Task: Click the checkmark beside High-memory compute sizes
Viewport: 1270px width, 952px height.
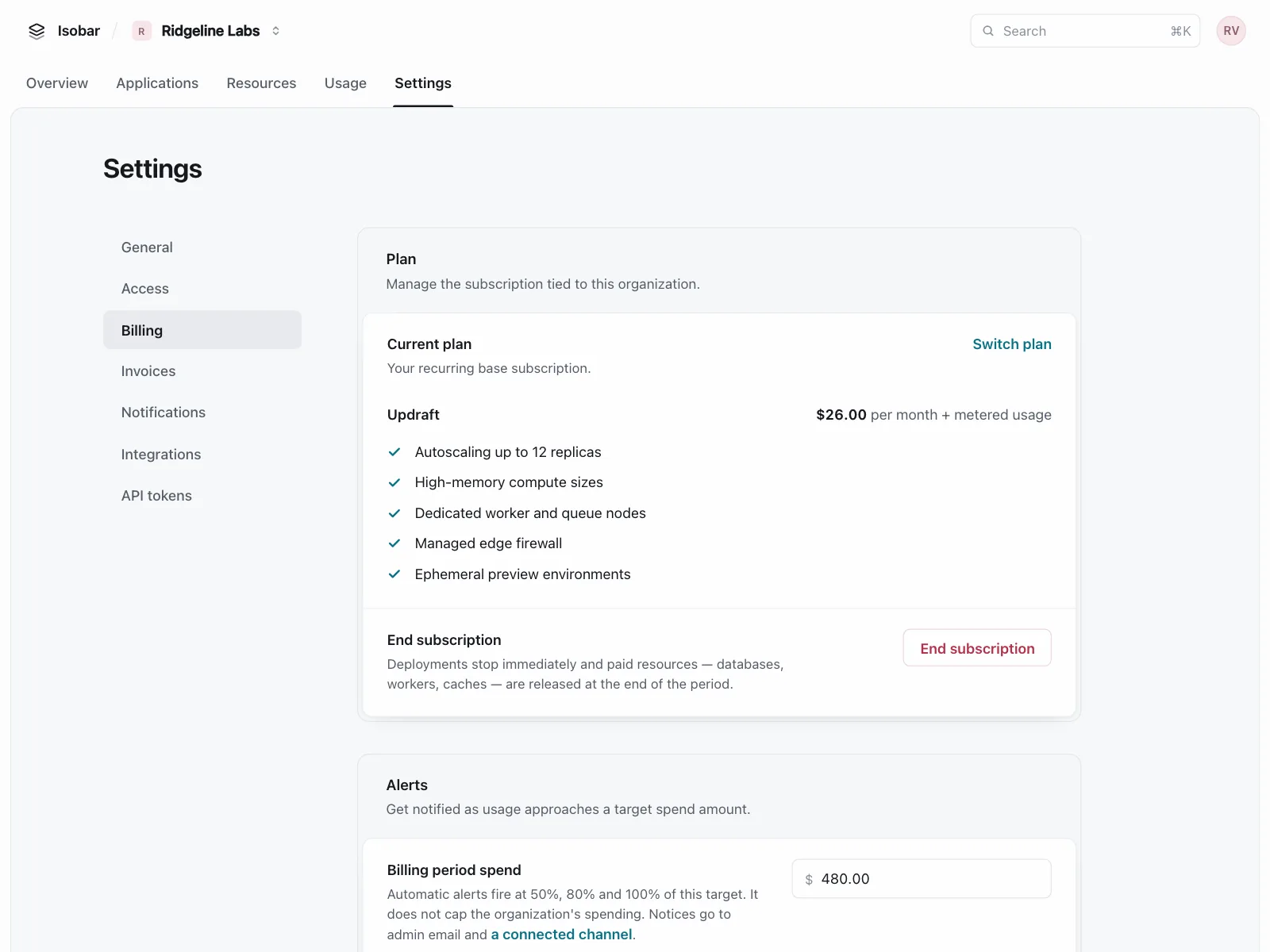Action: (x=394, y=482)
